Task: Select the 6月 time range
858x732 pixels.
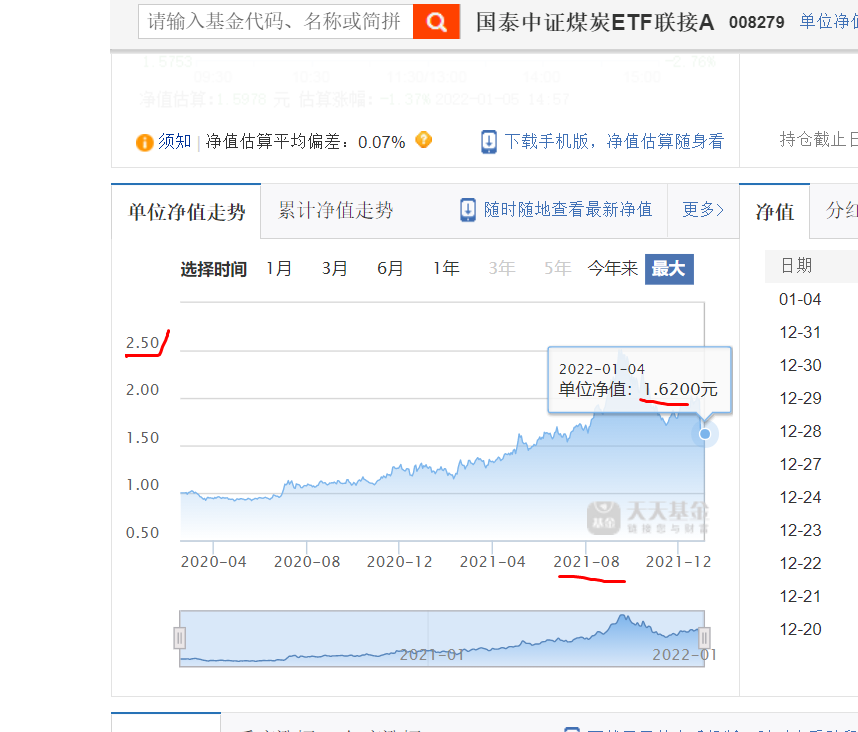Action: 390,269
